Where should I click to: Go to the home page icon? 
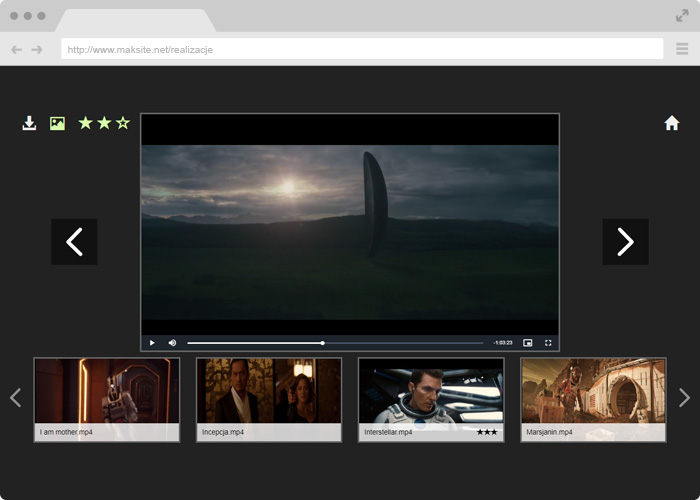click(x=671, y=123)
